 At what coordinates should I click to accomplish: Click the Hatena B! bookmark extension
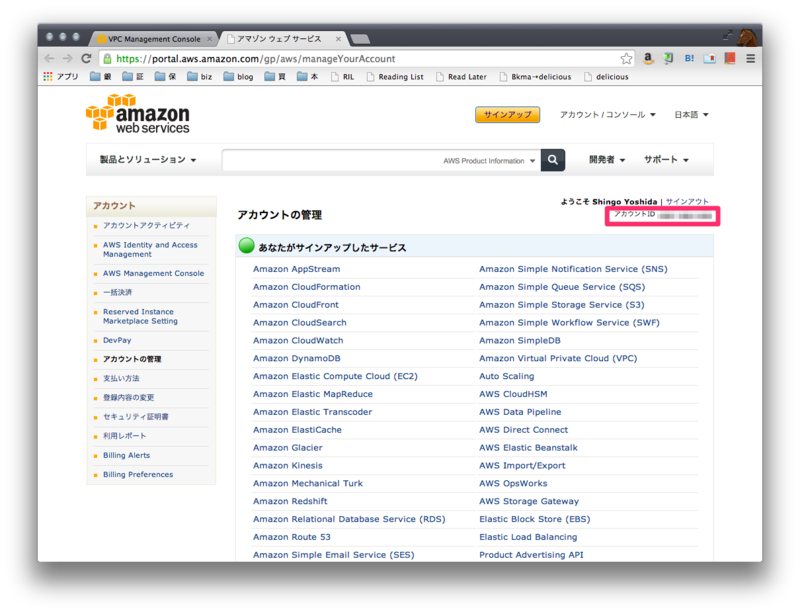689,58
